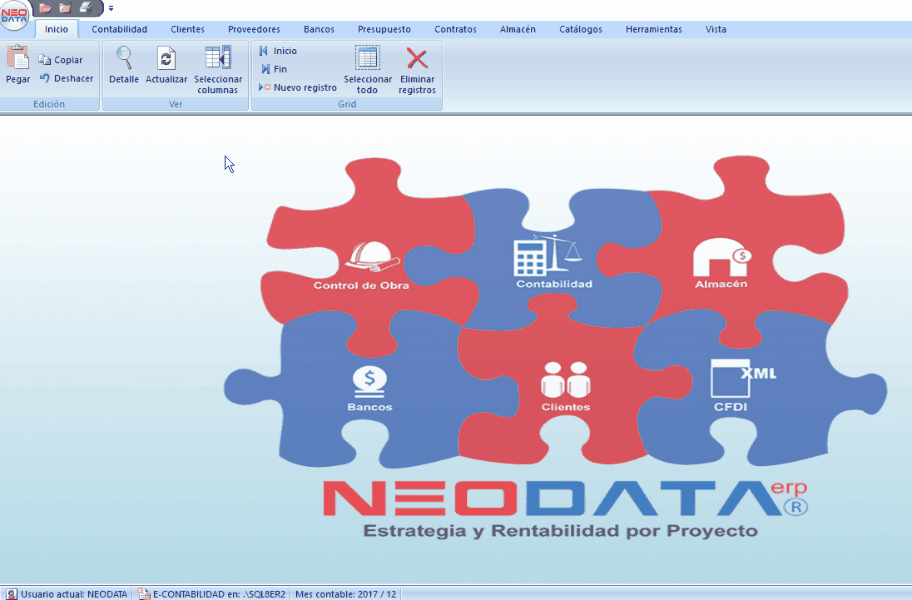Switch to the Bancos tab
912x600 pixels.
319,29
